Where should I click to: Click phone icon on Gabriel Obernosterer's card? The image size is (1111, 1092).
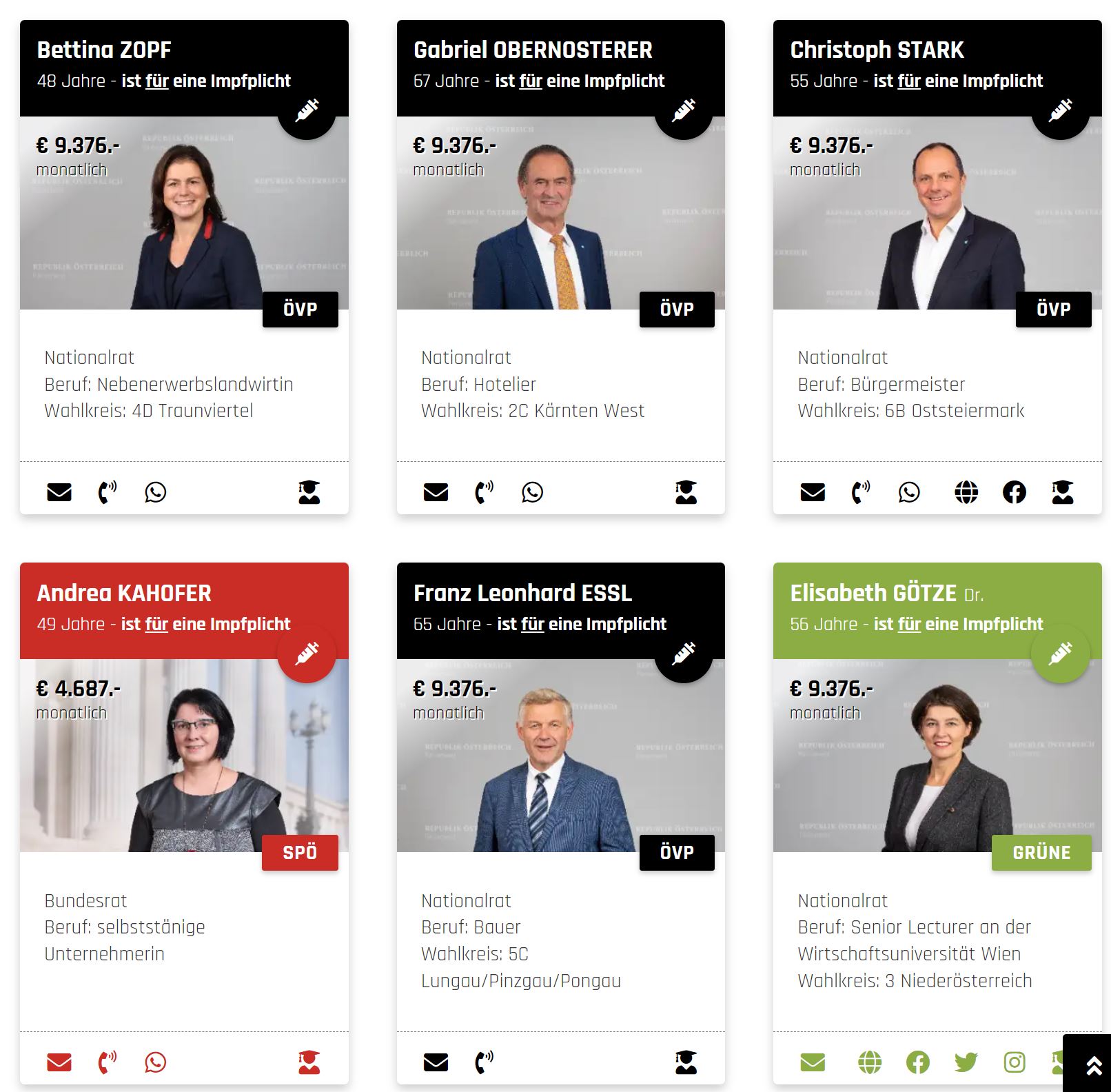pos(484,492)
